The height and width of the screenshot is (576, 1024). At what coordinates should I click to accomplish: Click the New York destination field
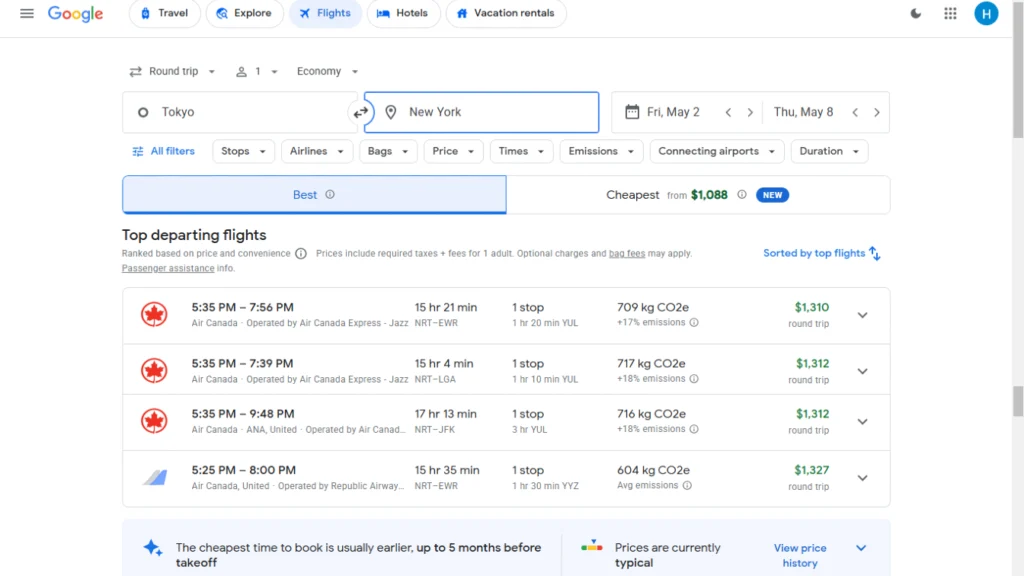coord(481,112)
